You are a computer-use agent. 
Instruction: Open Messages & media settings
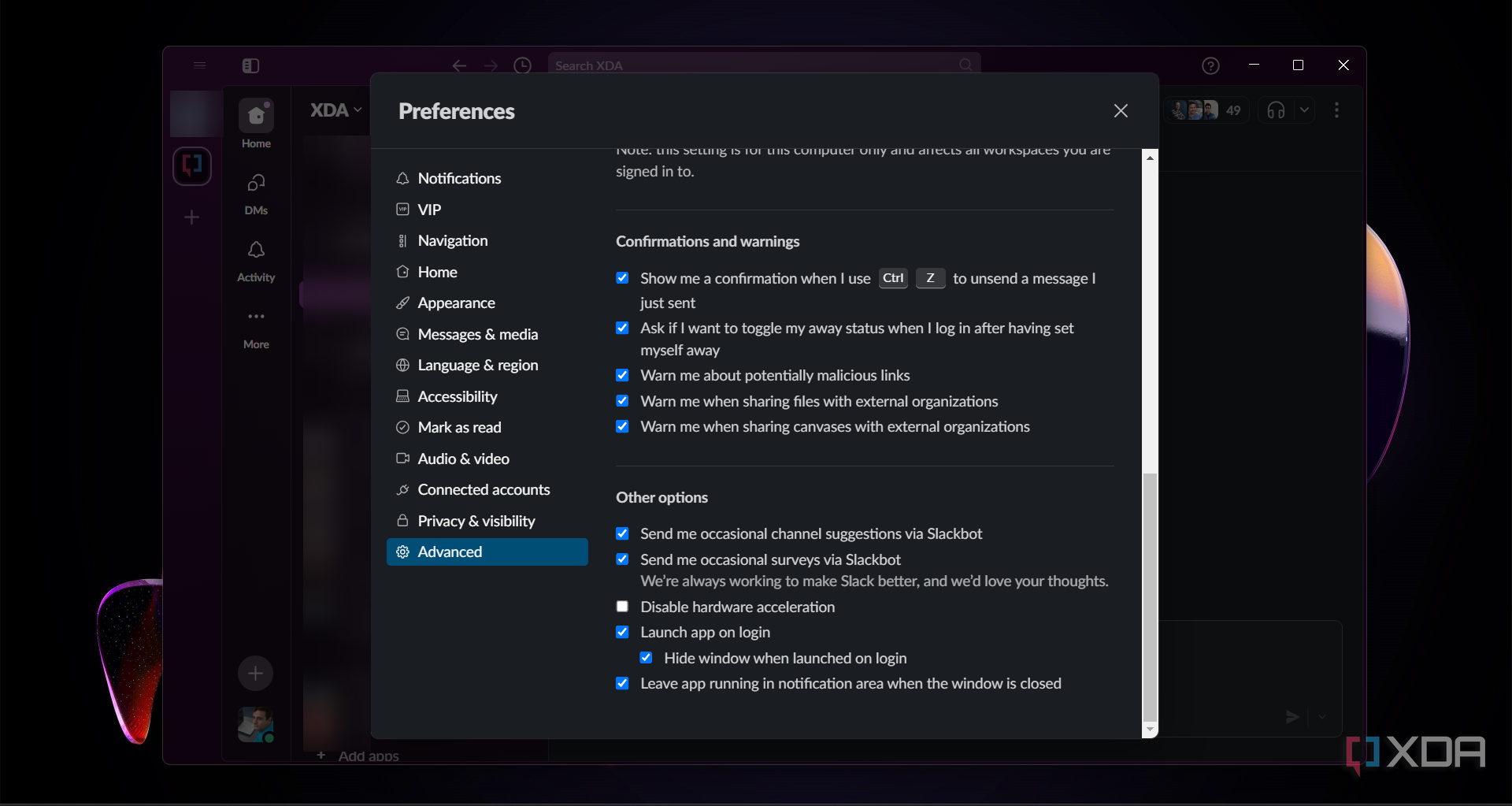click(487, 334)
